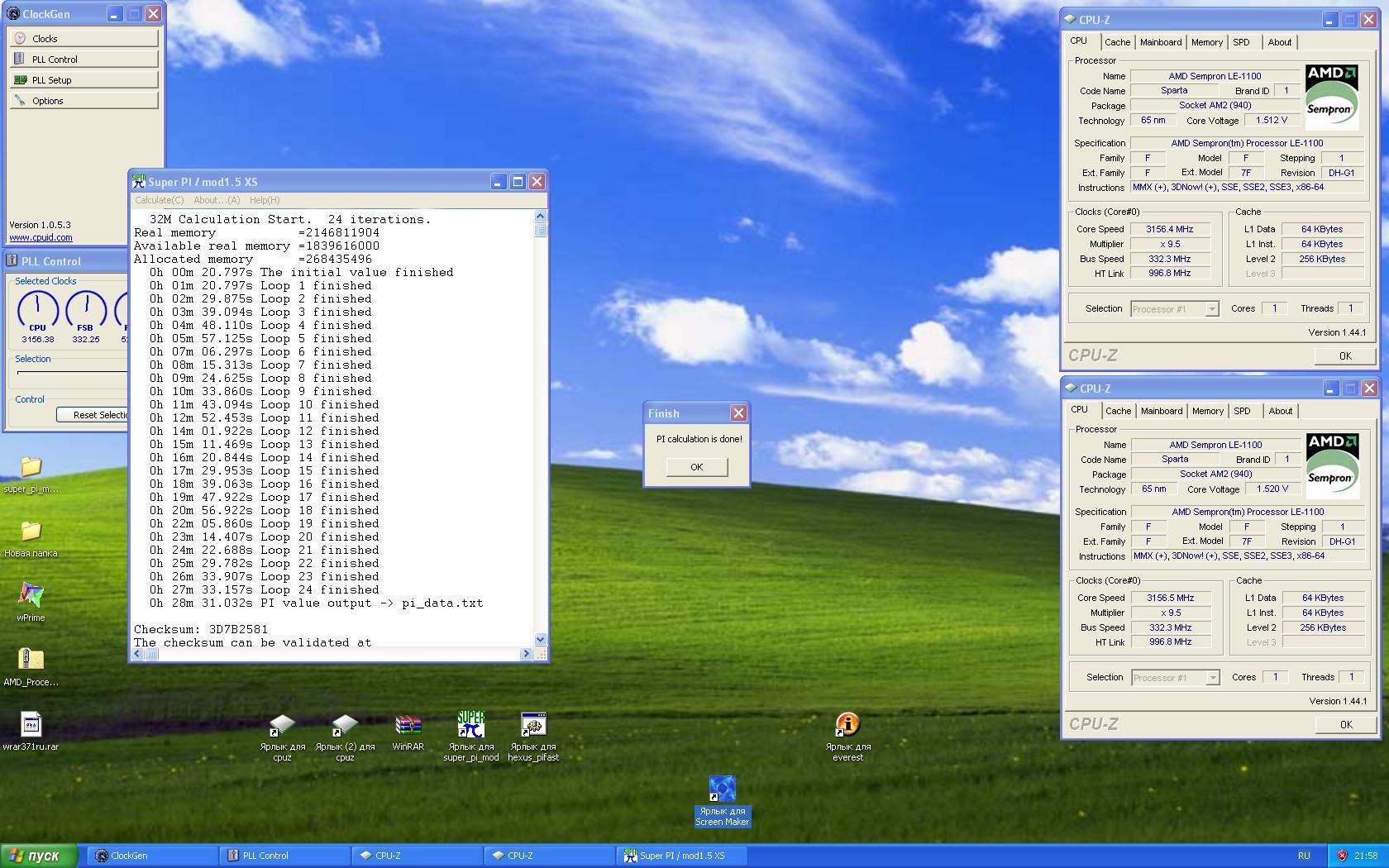Click the RU language indicator in taskbar
This screenshot has width=1389, height=868.
coord(1304,856)
